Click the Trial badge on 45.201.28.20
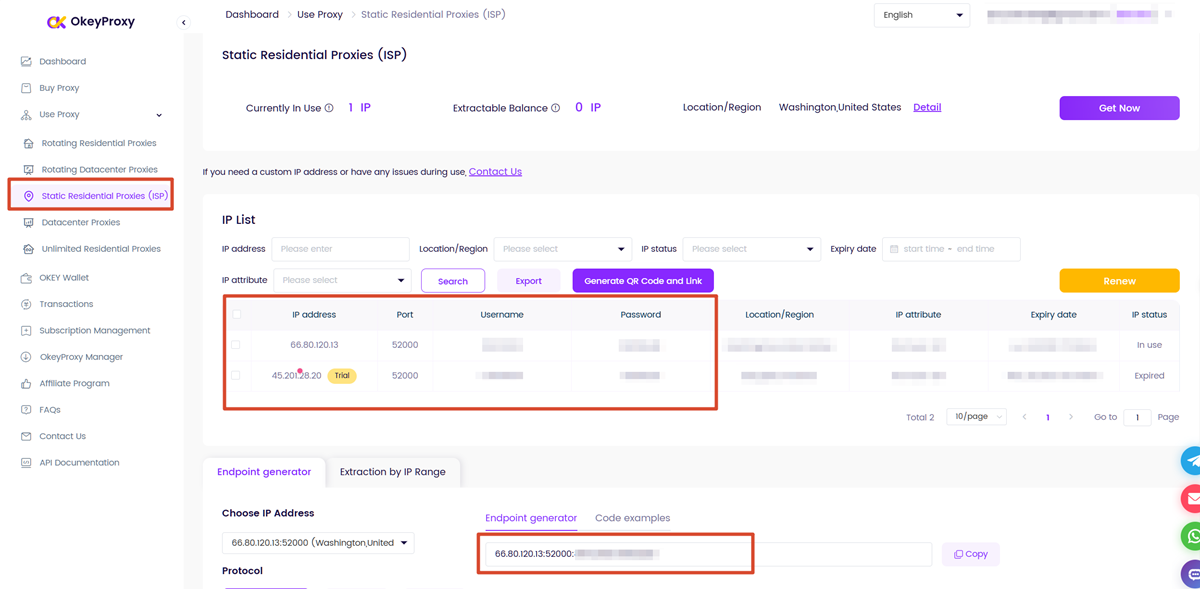 coord(343,376)
